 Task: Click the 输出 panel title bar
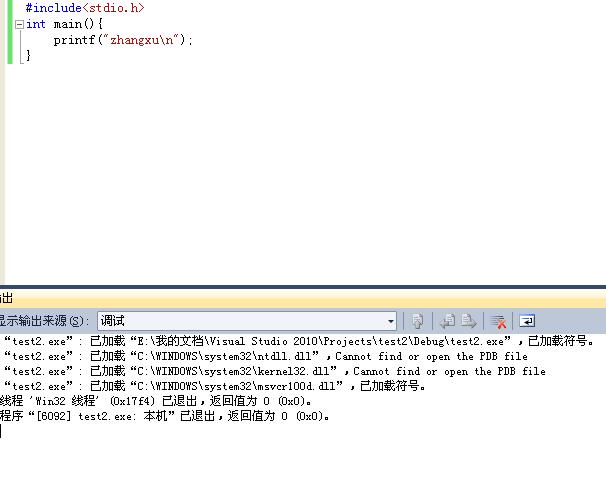pos(303,298)
